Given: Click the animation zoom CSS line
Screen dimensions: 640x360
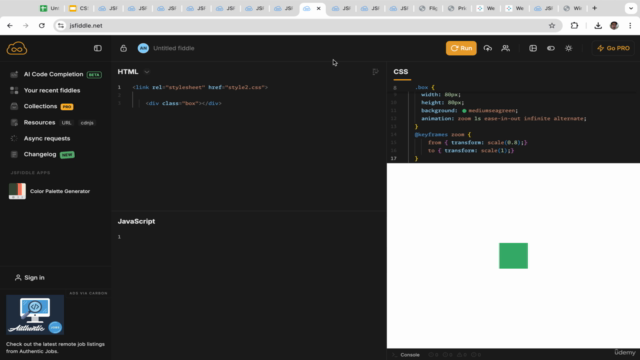Looking at the screenshot, I should click(x=504, y=118).
